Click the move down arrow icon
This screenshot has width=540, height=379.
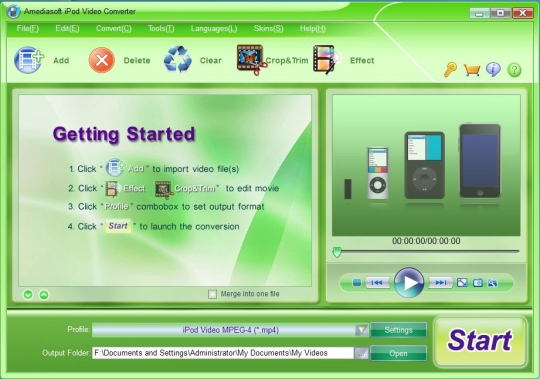click(x=28, y=295)
